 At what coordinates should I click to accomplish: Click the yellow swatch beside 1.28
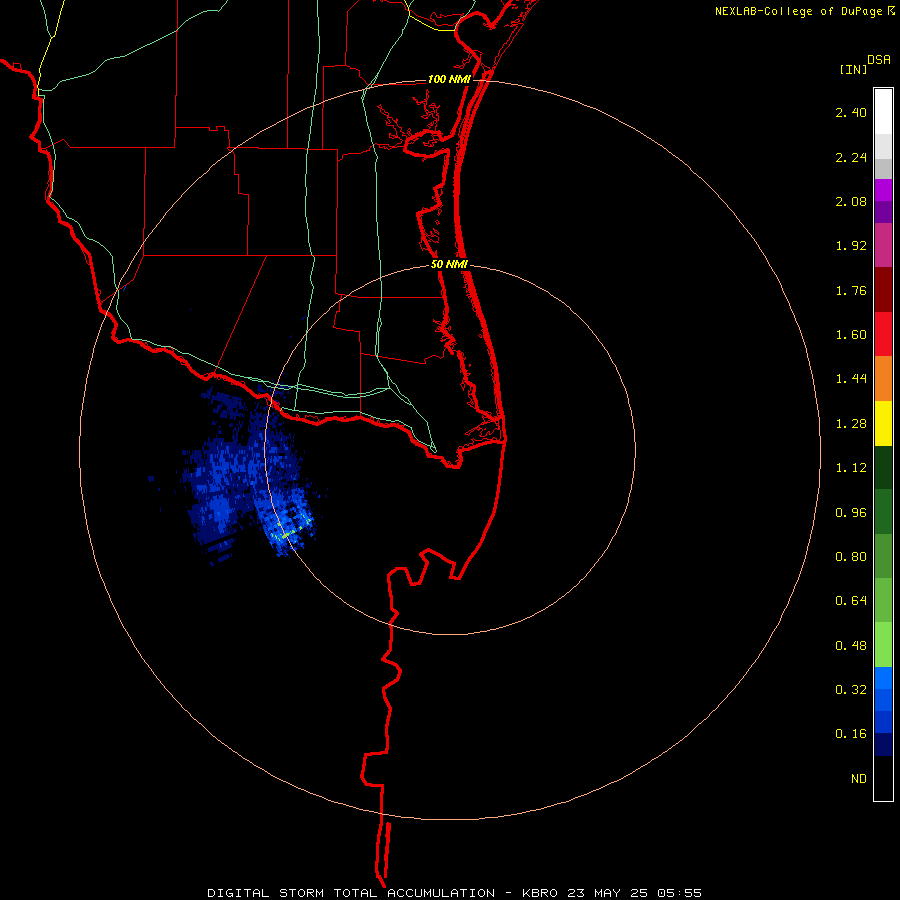[x=883, y=424]
